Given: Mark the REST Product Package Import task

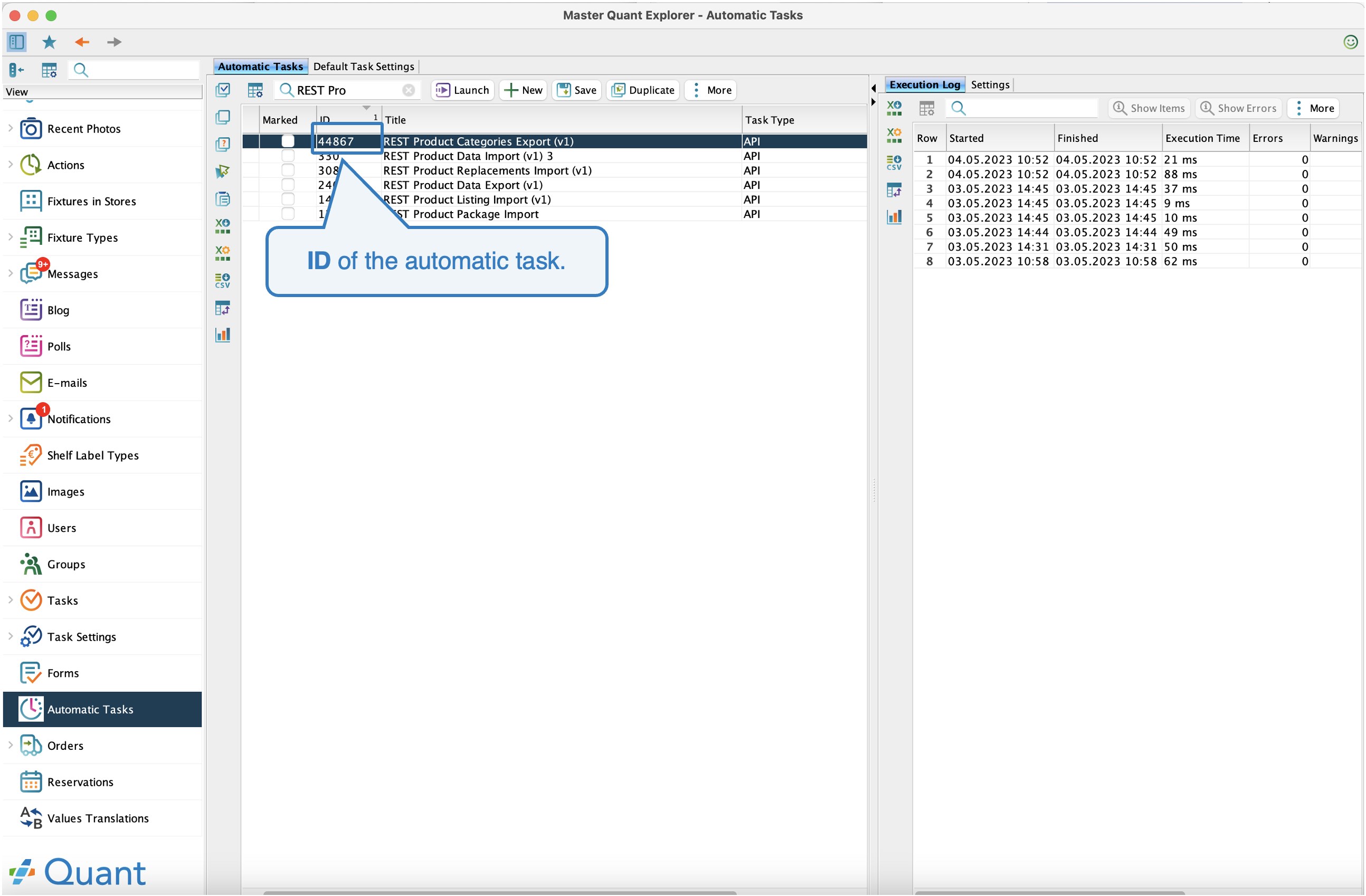Looking at the screenshot, I should click(288, 214).
